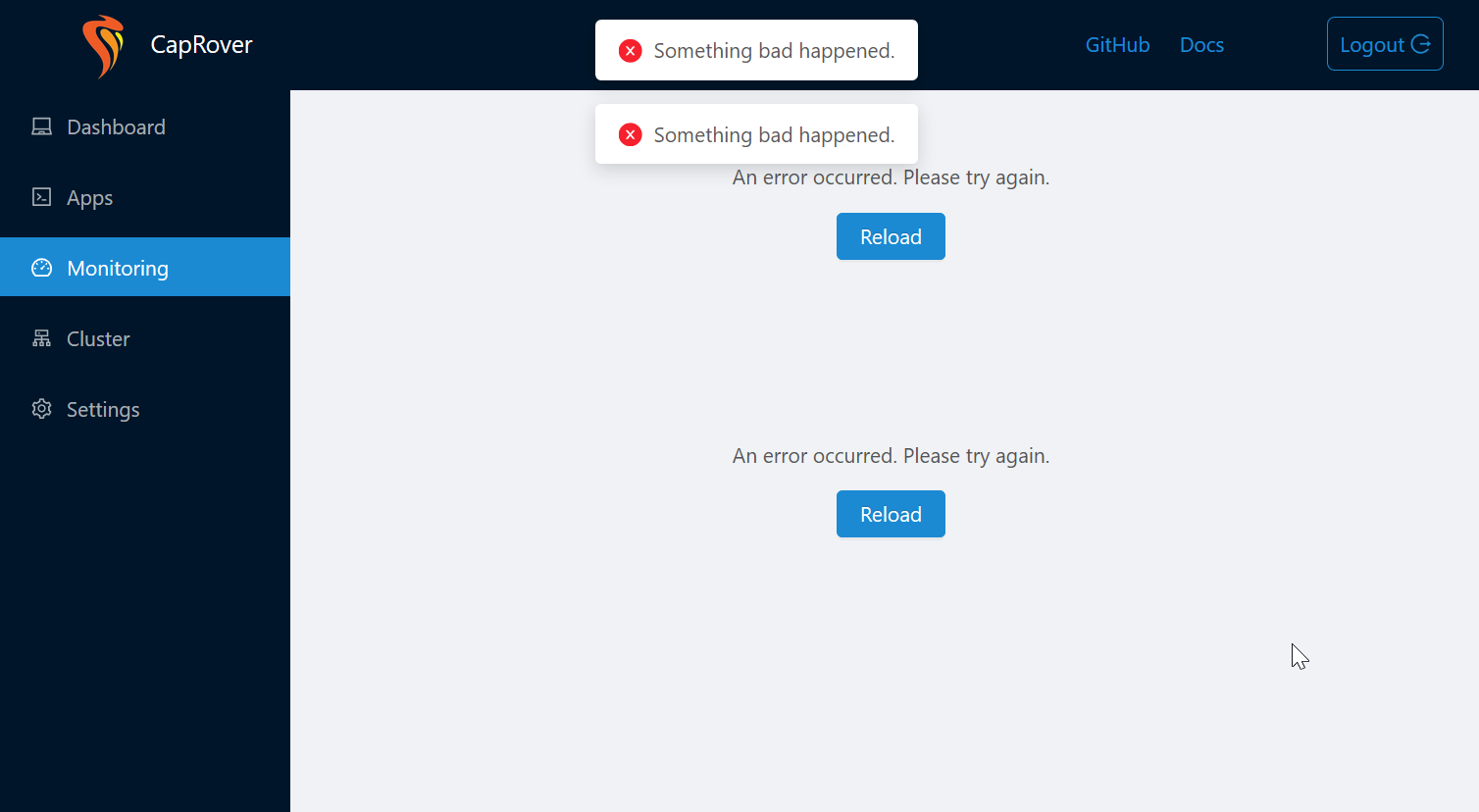This screenshot has height=812, width=1479.
Task: Switch to the Cluster section
Action: pyautogui.click(x=97, y=337)
